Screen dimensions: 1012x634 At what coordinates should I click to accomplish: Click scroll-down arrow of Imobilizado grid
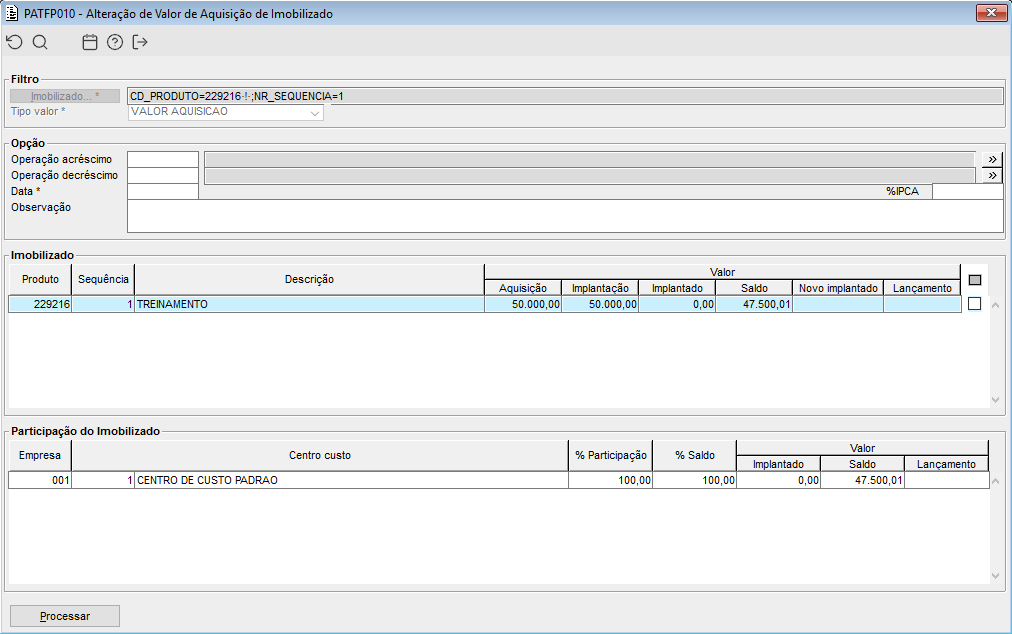click(995, 400)
